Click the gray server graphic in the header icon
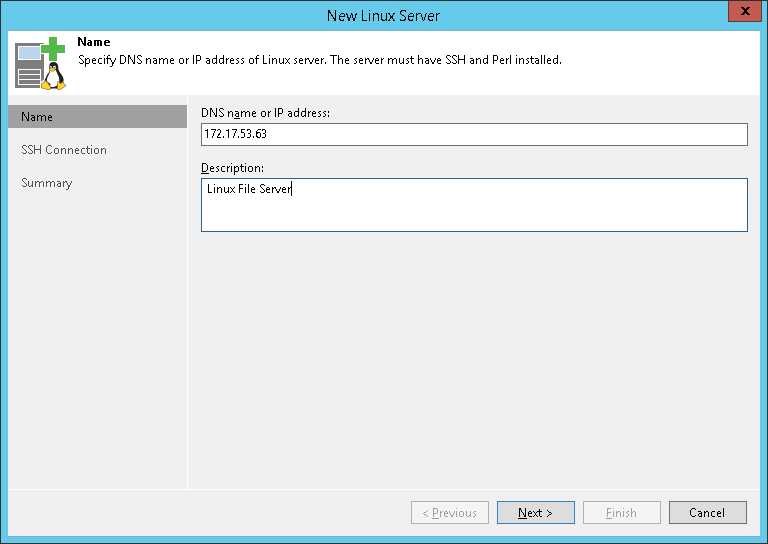Image resolution: width=768 pixels, height=544 pixels. (x=29, y=66)
